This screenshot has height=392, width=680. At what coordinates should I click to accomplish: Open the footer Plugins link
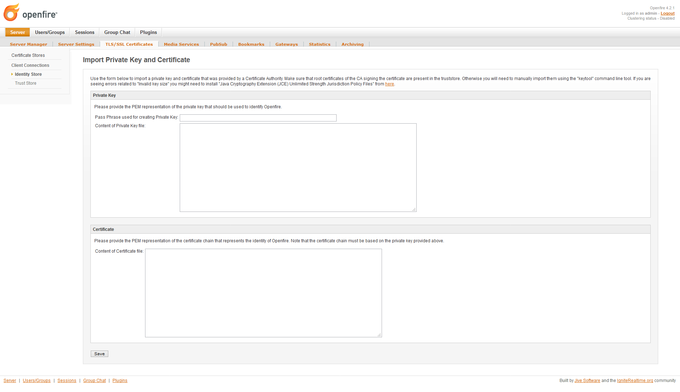[120, 381]
